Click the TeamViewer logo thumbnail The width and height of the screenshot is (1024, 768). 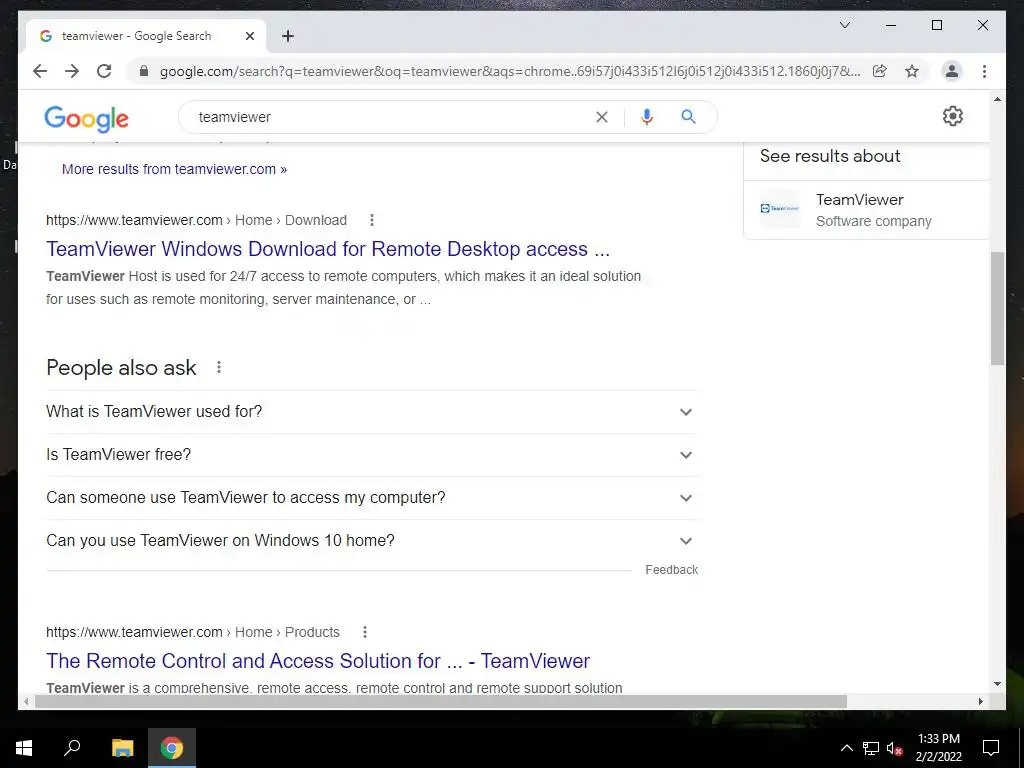click(780, 208)
